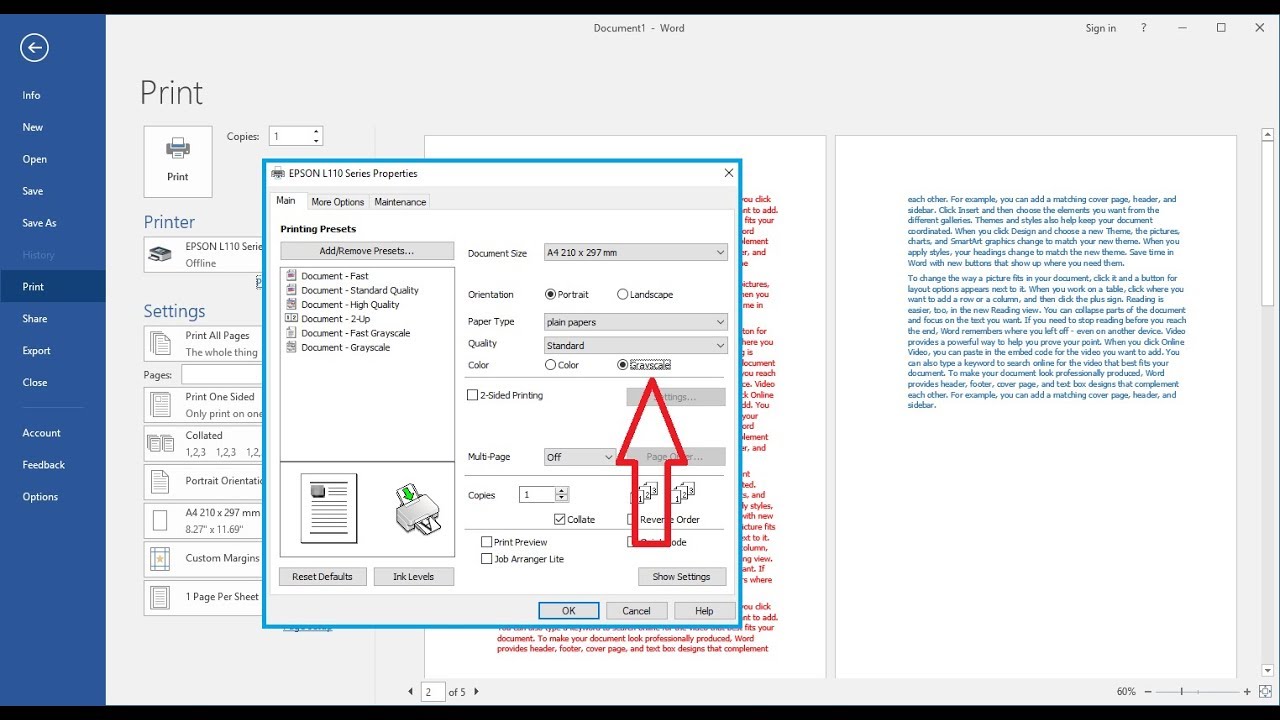The image size is (1280, 720).
Task: Enable the Print Preview checkbox
Action: (x=487, y=542)
